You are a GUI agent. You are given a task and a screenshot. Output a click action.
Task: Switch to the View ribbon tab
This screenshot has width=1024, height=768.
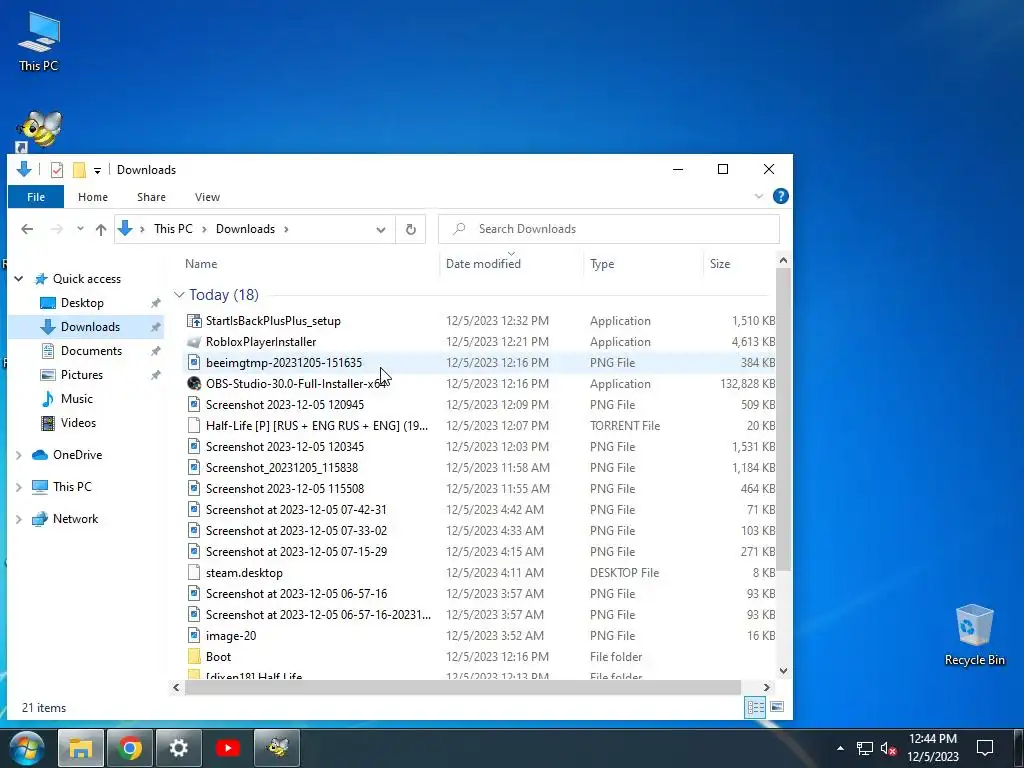click(207, 197)
